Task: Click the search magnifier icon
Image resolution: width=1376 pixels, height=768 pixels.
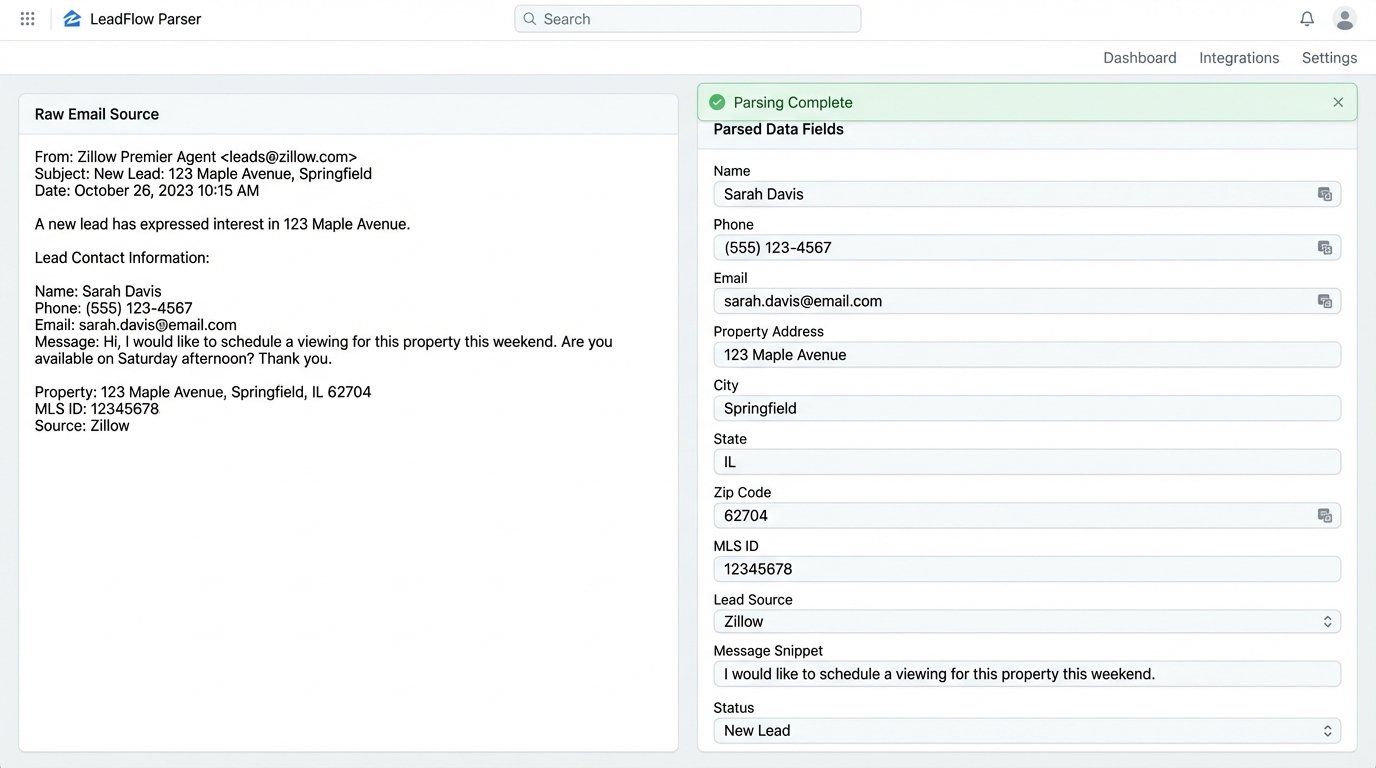Action: [529, 18]
